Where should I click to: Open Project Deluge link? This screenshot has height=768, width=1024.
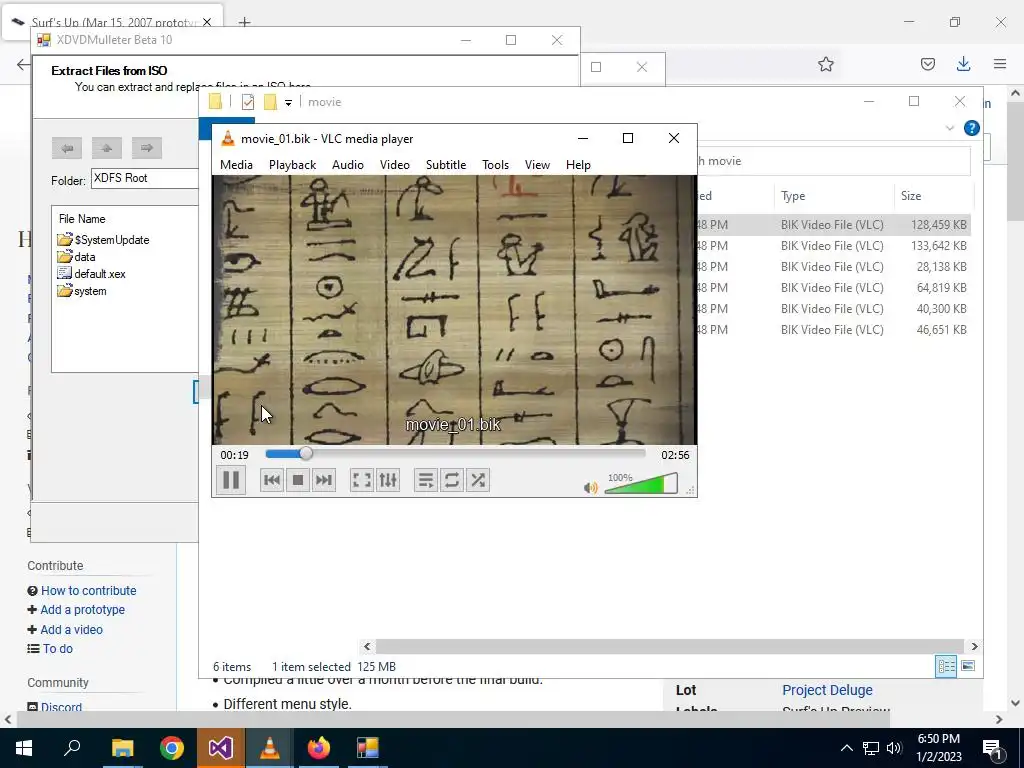click(x=827, y=690)
